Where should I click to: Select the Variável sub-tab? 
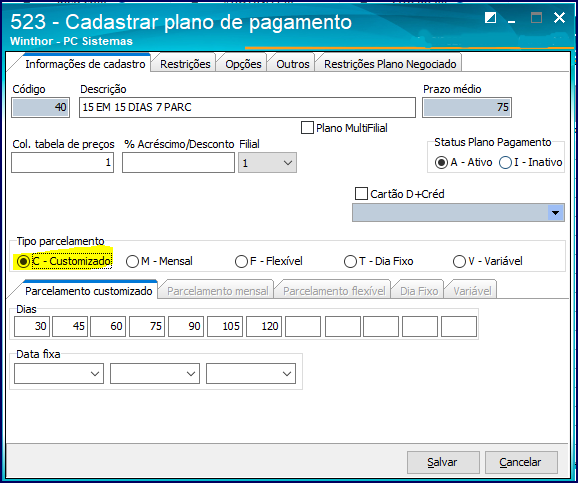pyautogui.click(x=472, y=291)
